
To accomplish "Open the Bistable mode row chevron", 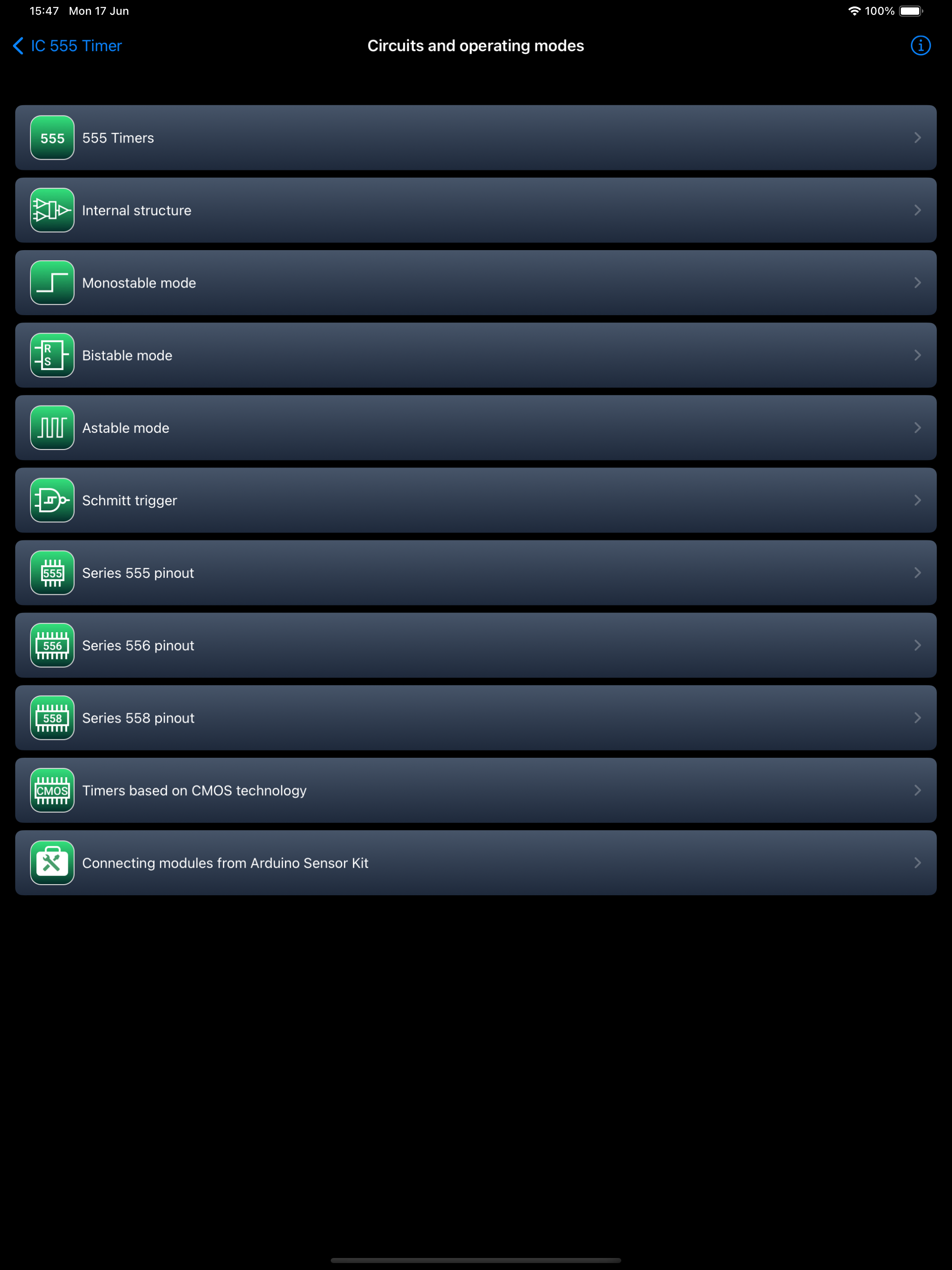I will pyautogui.click(x=917, y=355).
